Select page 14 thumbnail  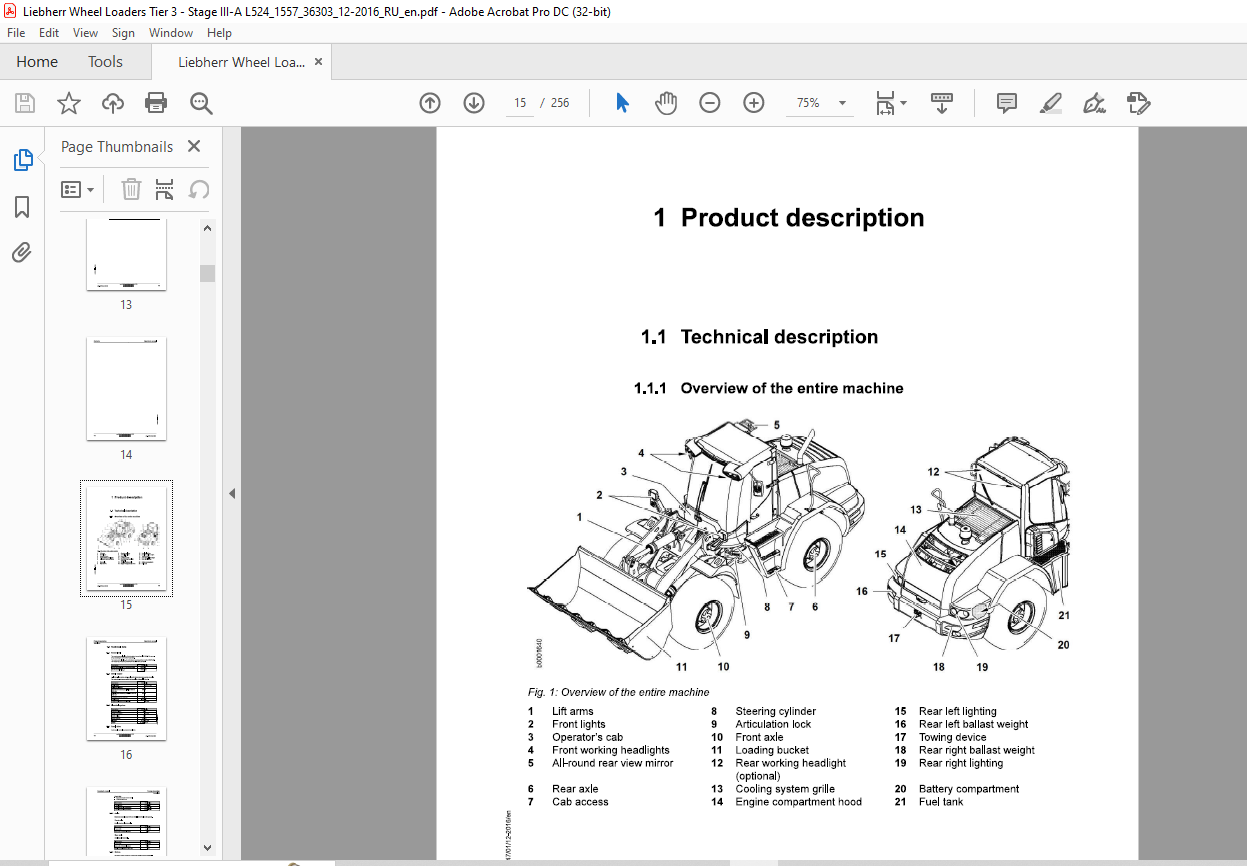pyautogui.click(x=126, y=389)
